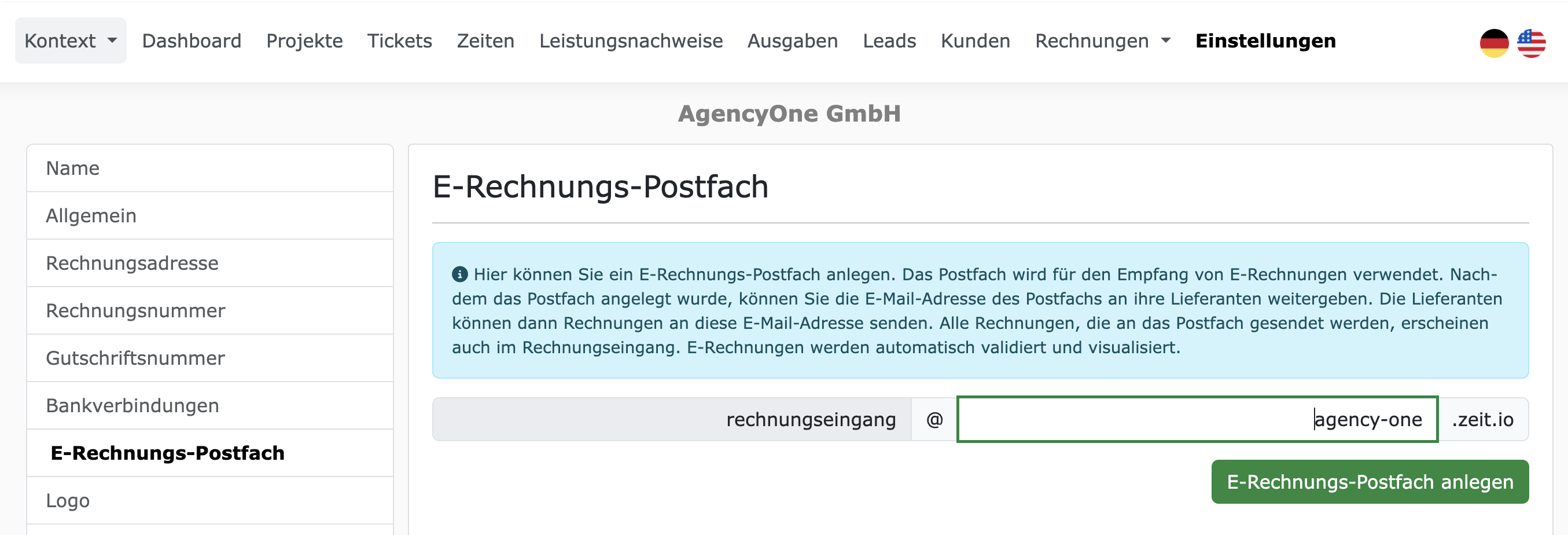Select Gutschriftsnummer in the sidebar

point(135,358)
